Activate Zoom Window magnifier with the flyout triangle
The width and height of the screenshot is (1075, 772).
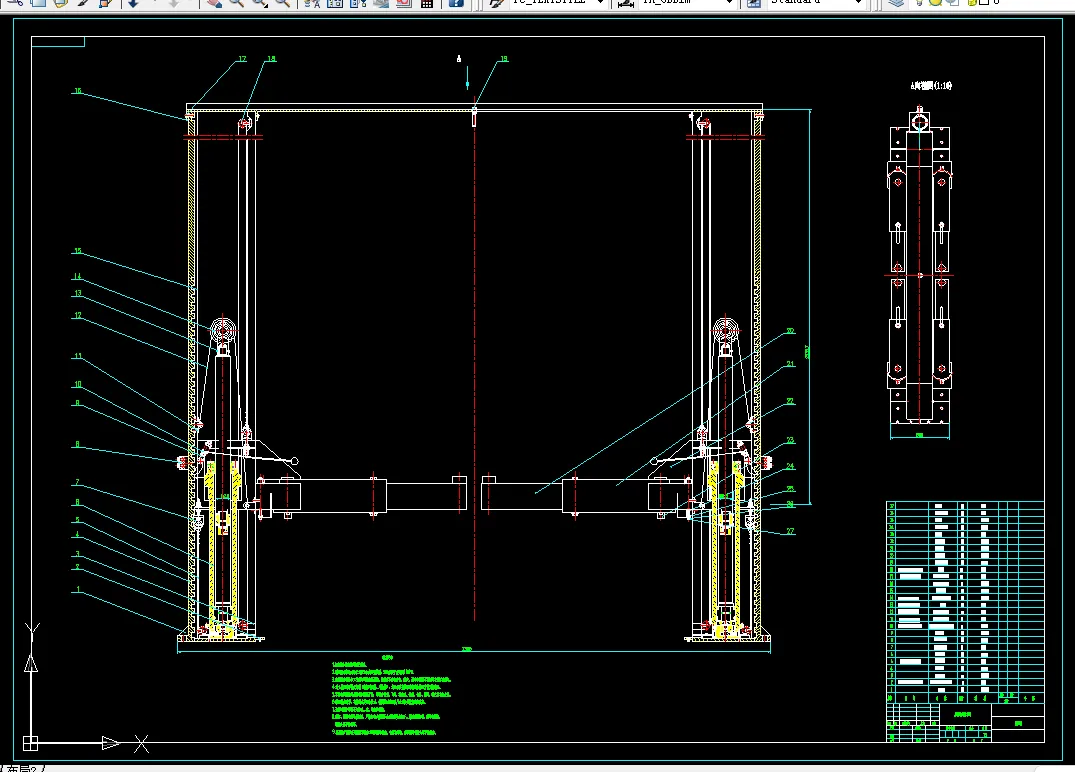click(x=259, y=3)
